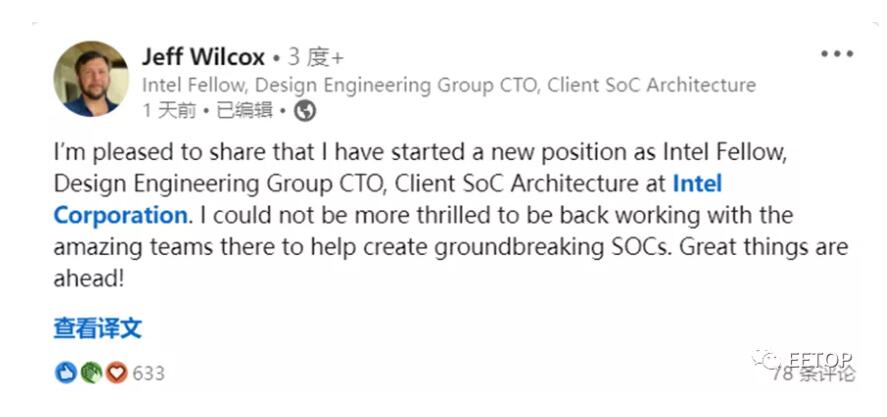The width and height of the screenshot is (887, 417).
Task: Click the blue thumbs-up like reaction icon
Action: 66,373
